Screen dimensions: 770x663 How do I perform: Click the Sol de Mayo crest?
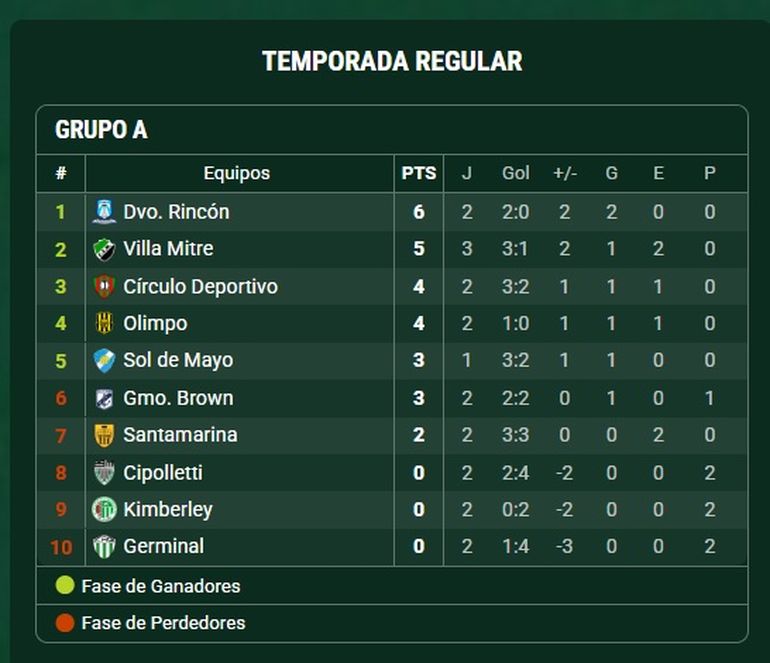pos(104,360)
